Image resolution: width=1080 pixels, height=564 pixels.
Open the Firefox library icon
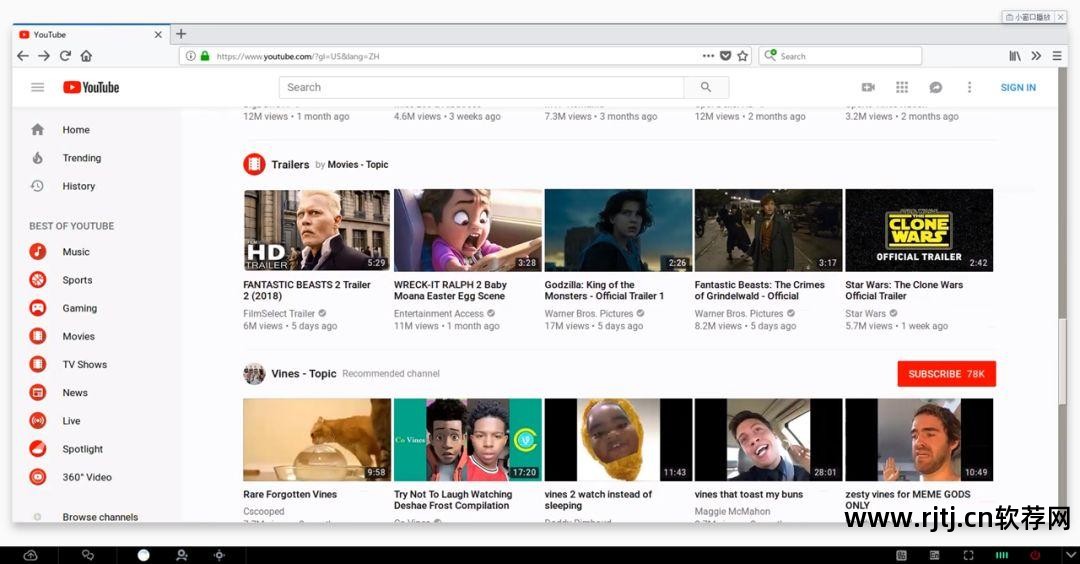click(x=1015, y=56)
